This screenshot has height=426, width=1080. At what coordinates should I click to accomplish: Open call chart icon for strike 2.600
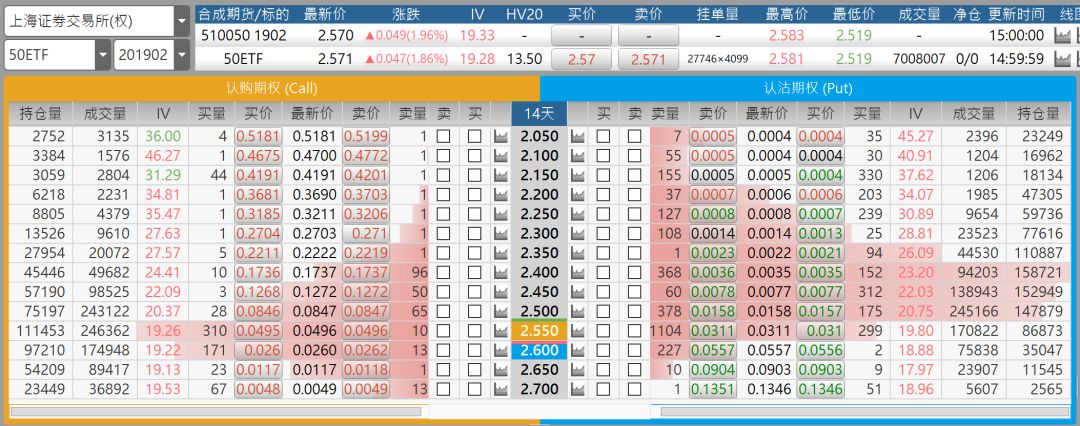point(501,350)
